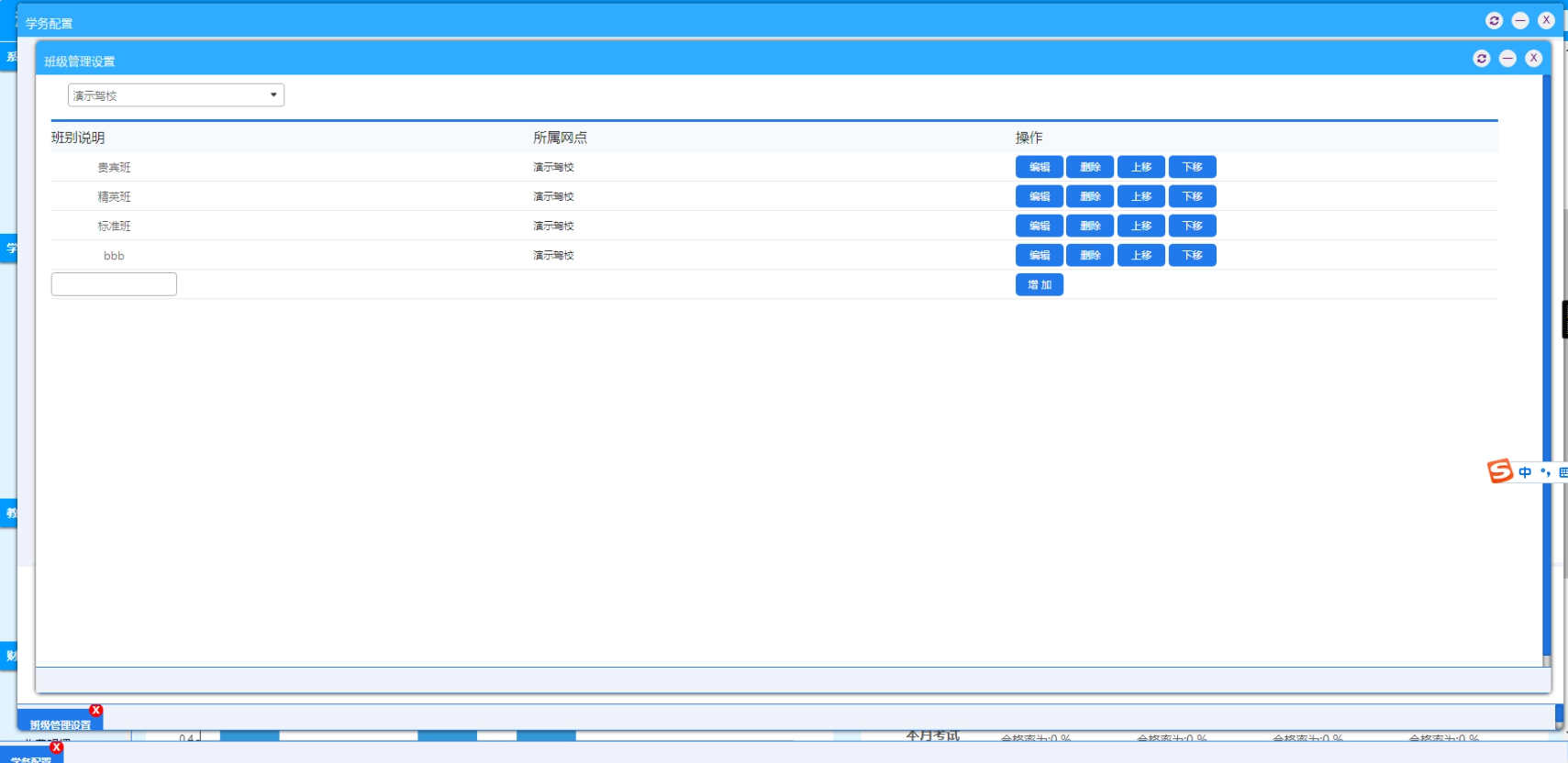
Task: Close the 班级管理设置 tab with red X
Action: (x=96, y=711)
